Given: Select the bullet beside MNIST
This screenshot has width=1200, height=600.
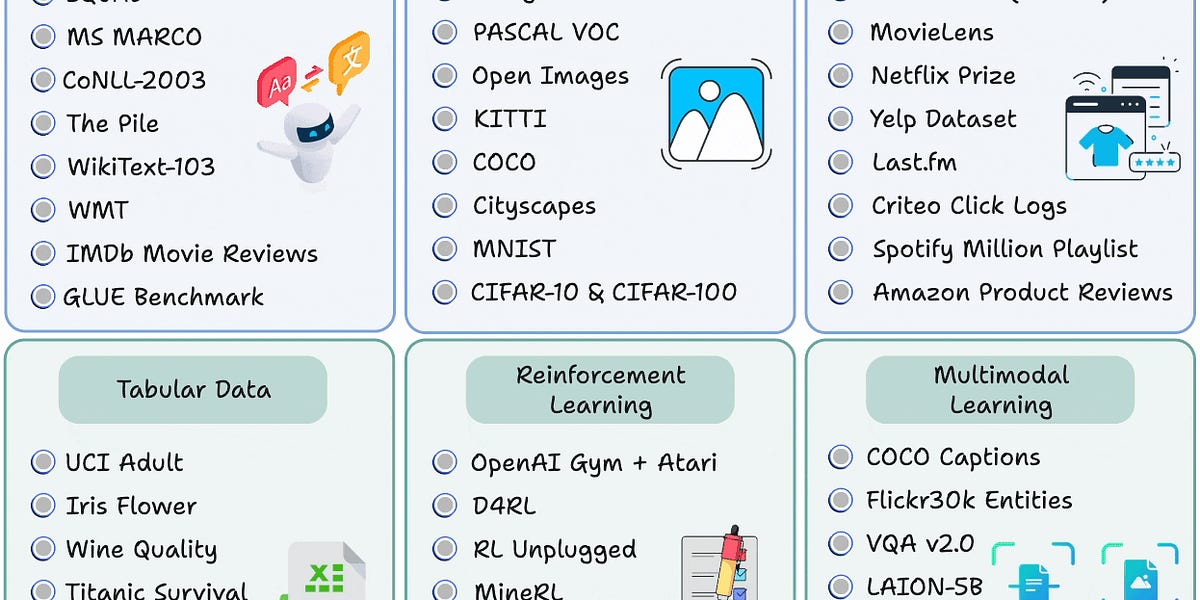Looking at the screenshot, I should [x=445, y=248].
